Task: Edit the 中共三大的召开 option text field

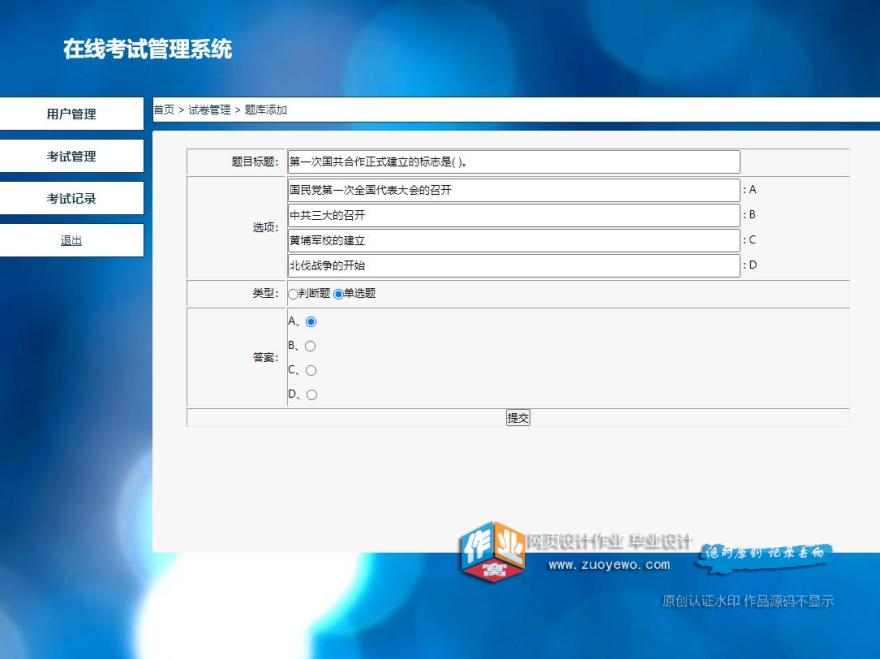Action: 512,214
